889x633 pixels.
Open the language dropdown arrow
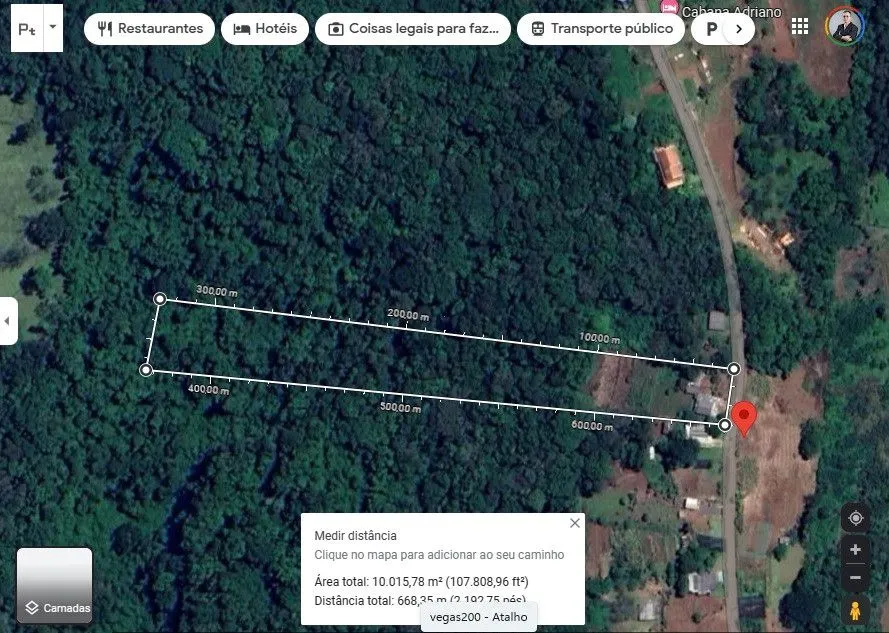point(53,27)
